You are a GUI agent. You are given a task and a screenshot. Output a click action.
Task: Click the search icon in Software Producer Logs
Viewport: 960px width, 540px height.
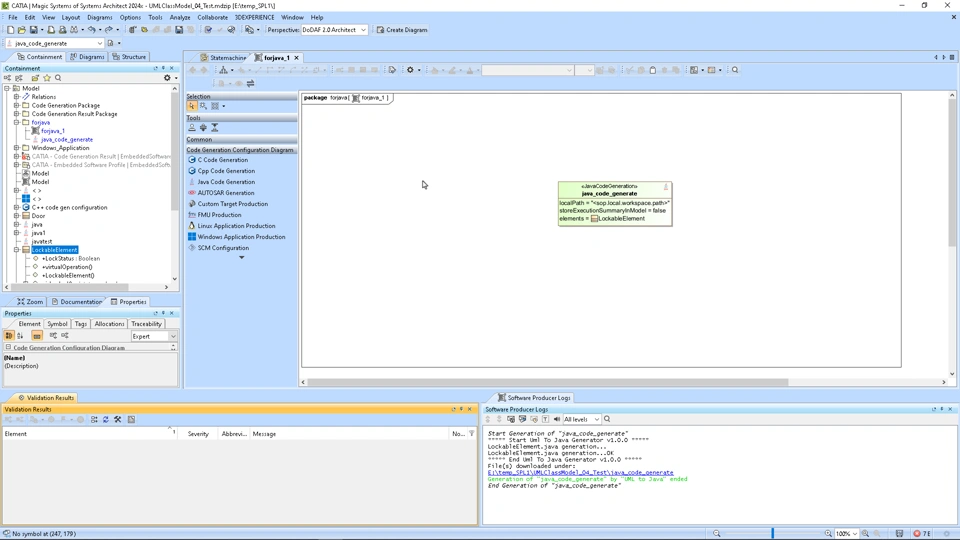[x=607, y=419]
